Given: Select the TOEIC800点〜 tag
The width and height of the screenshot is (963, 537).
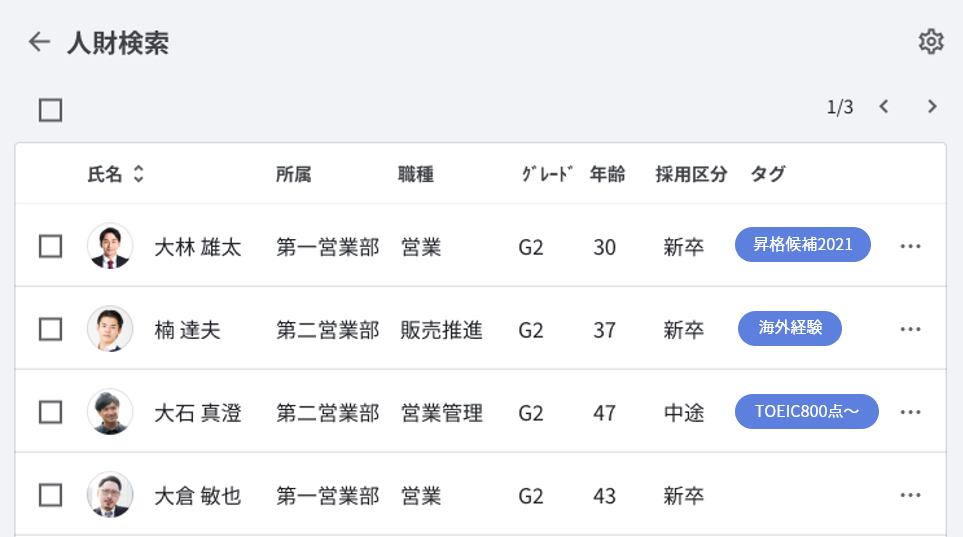Looking at the screenshot, I should tap(806, 411).
